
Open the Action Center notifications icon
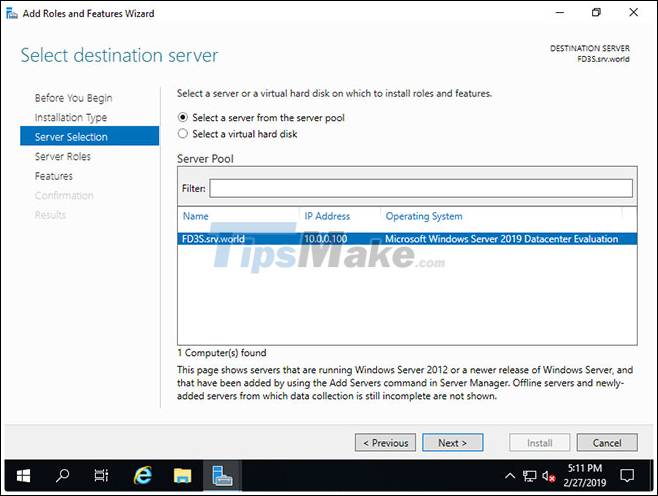(x=627, y=475)
